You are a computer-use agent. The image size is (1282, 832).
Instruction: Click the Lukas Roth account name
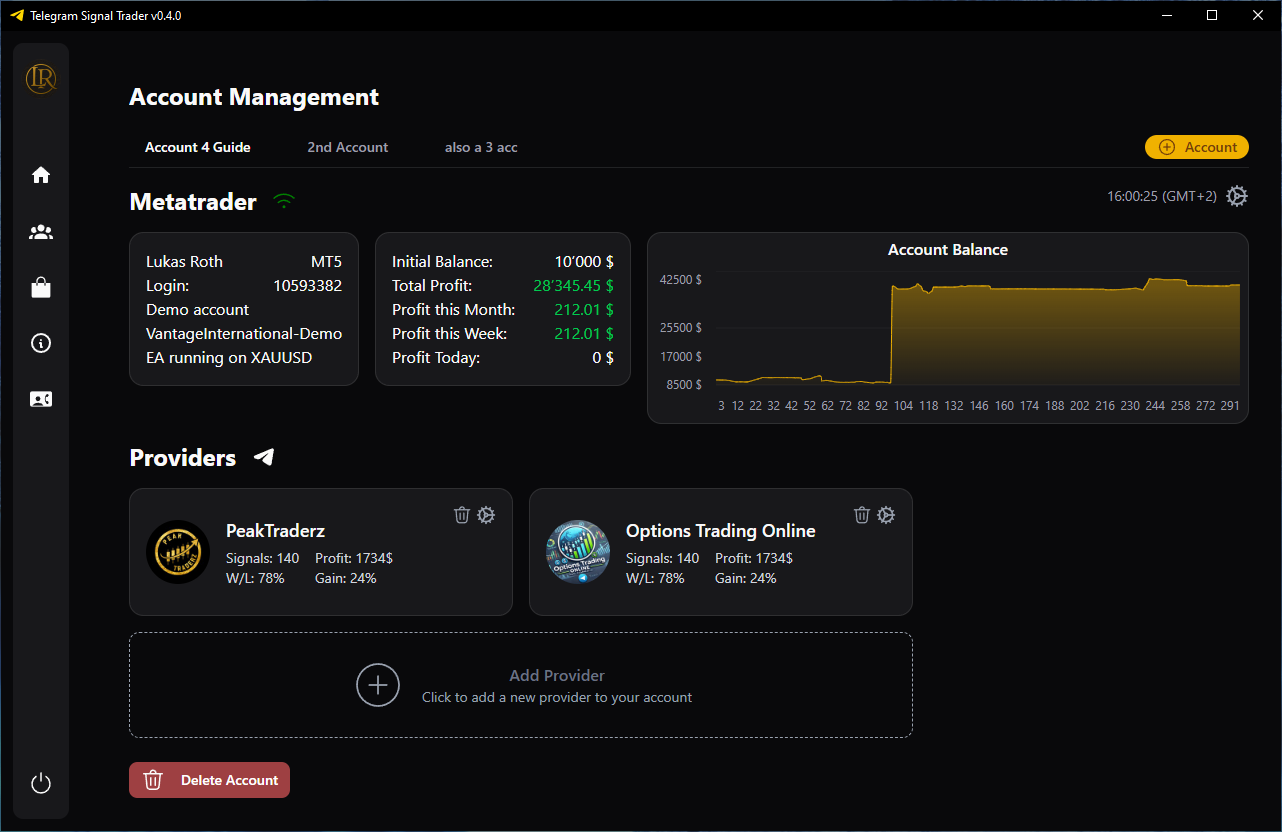[x=185, y=262]
